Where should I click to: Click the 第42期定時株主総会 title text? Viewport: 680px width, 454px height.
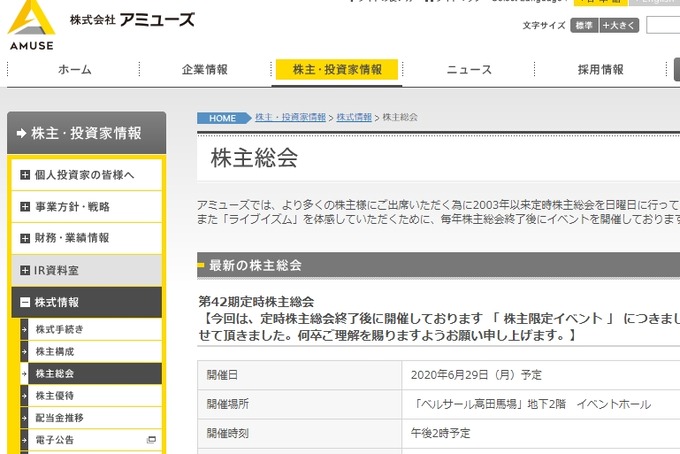pyautogui.click(x=256, y=301)
